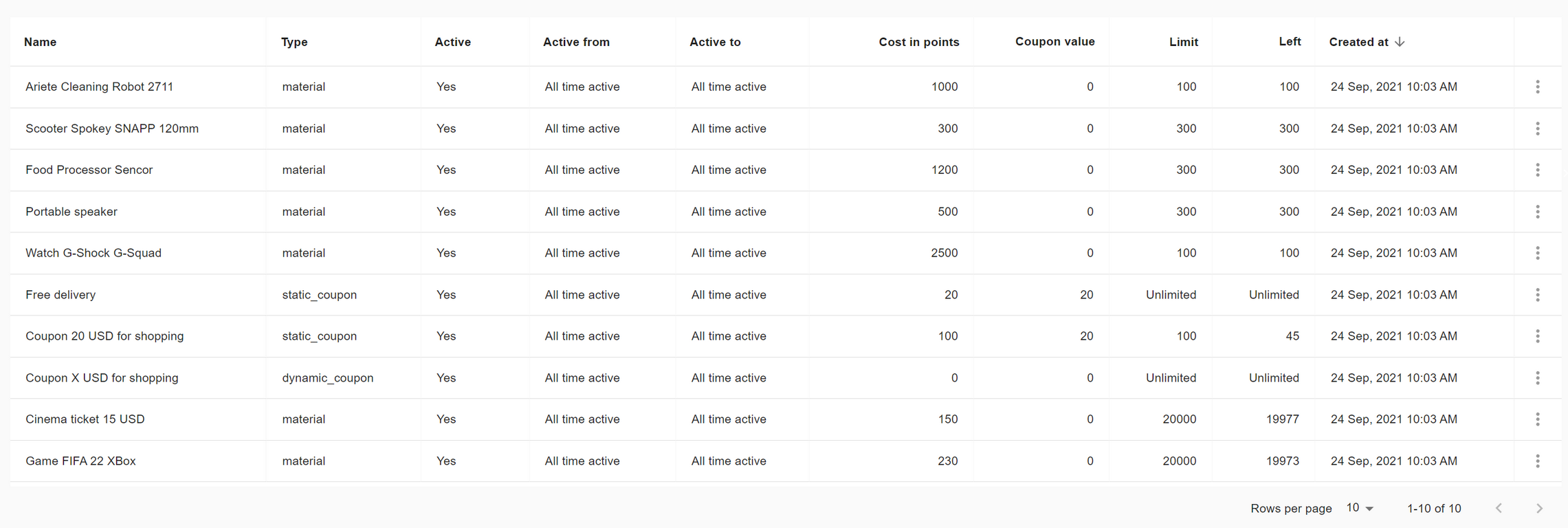The width and height of the screenshot is (1568, 528).
Task: Go to the previous page arrow
Action: pyautogui.click(x=1499, y=508)
